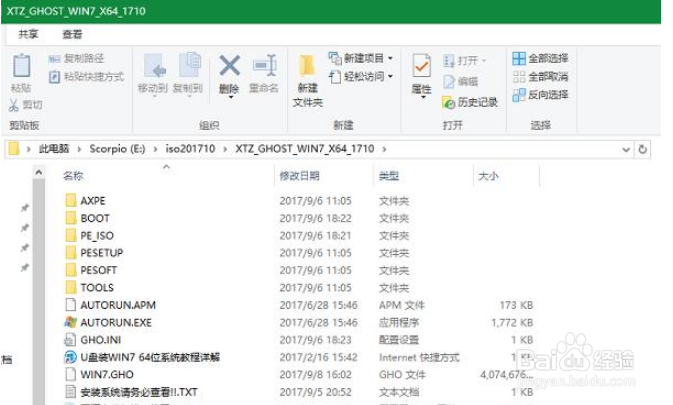
Task: Click Select all (全部选择)
Action: tap(541, 58)
